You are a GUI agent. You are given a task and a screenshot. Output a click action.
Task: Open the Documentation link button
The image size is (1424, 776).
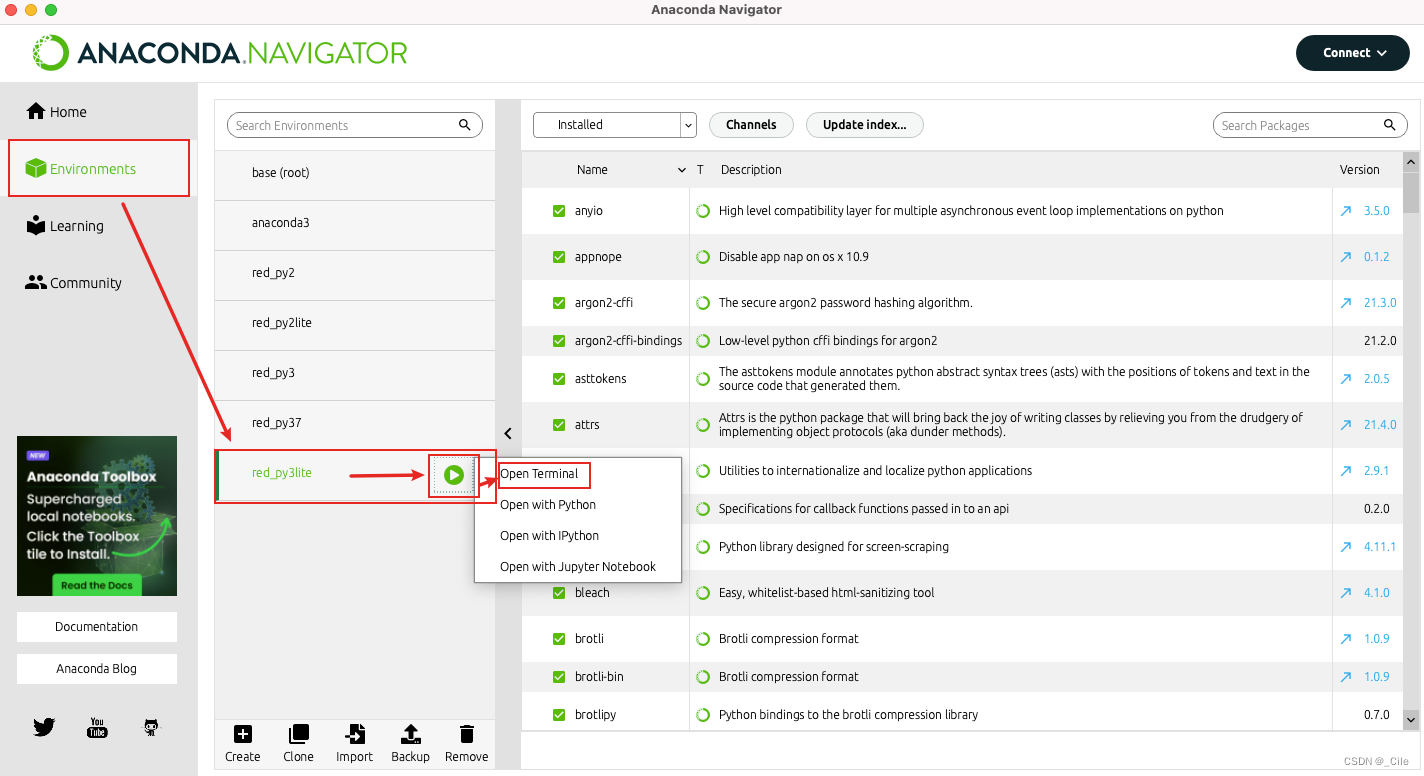click(97, 627)
